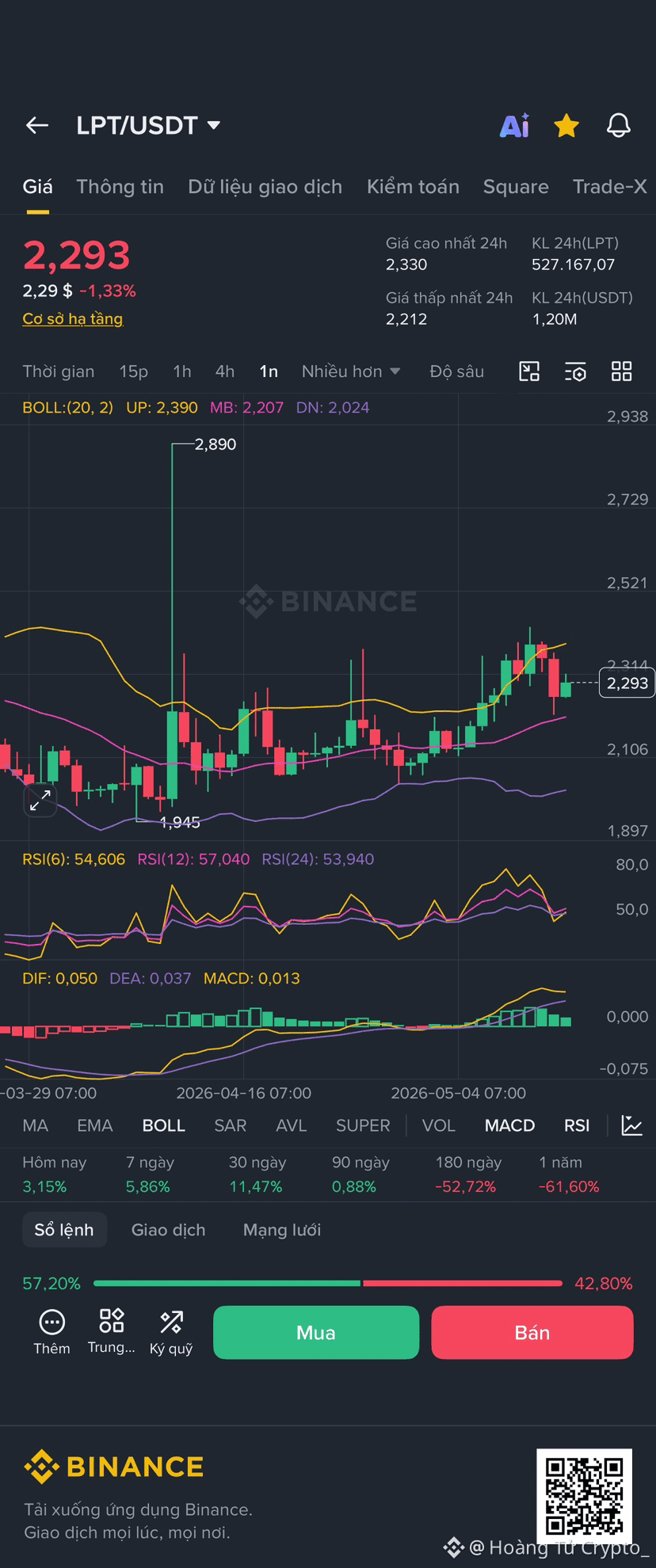Select the Sổ lệnh tab
This screenshot has height=1568, width=656.
point(64,1230)
